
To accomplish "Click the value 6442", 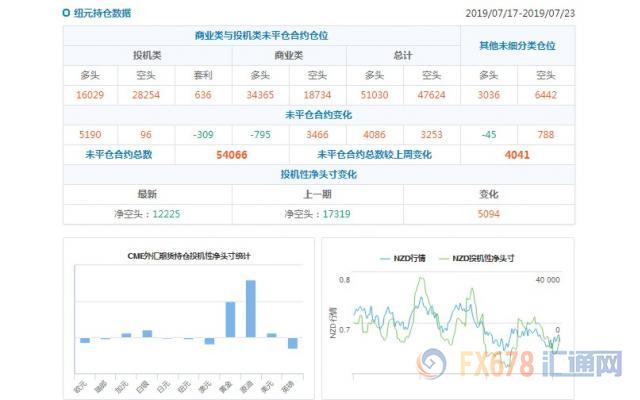I will [546, 95].
